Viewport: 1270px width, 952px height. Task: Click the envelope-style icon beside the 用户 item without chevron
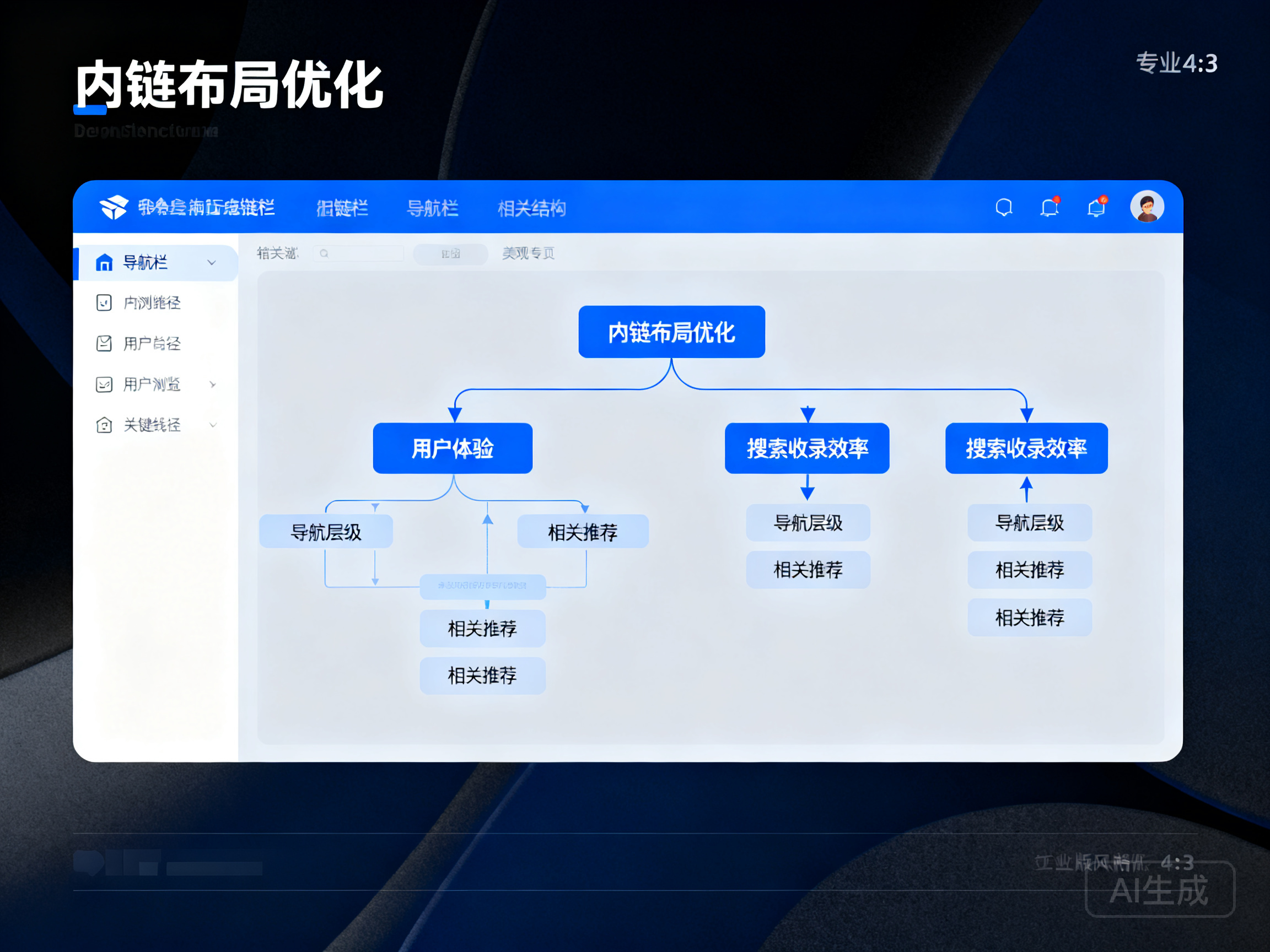click(104, 343)
